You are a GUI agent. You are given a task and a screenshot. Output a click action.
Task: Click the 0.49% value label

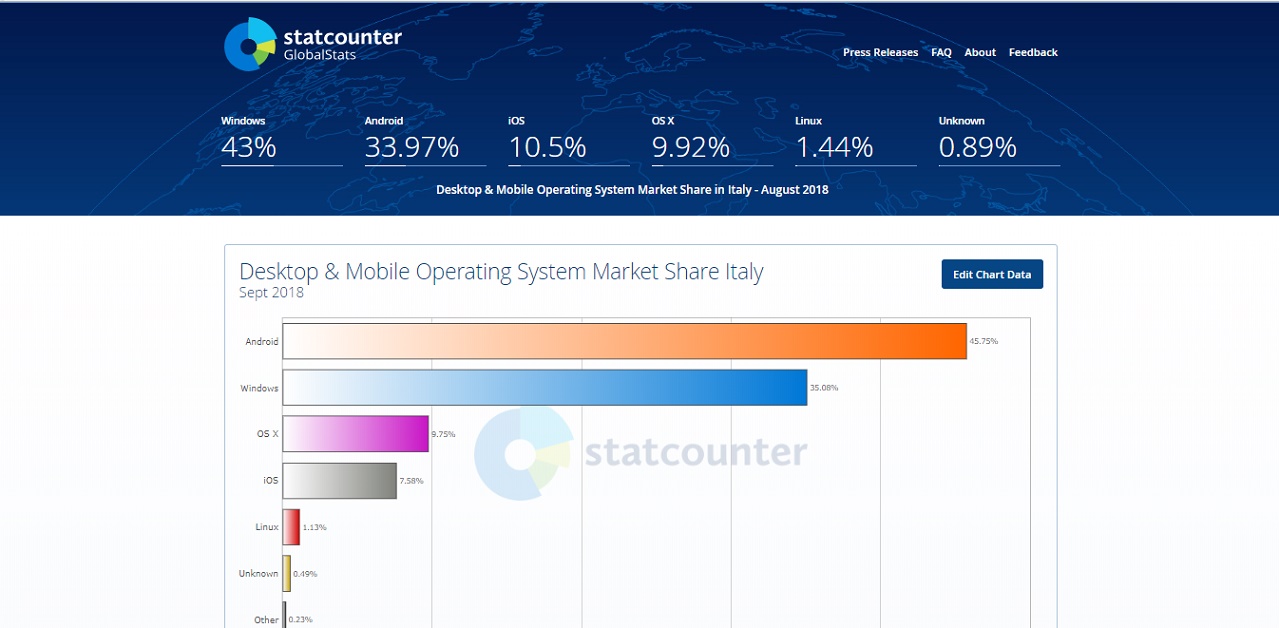pyautogui.click(x=305, y=574)
